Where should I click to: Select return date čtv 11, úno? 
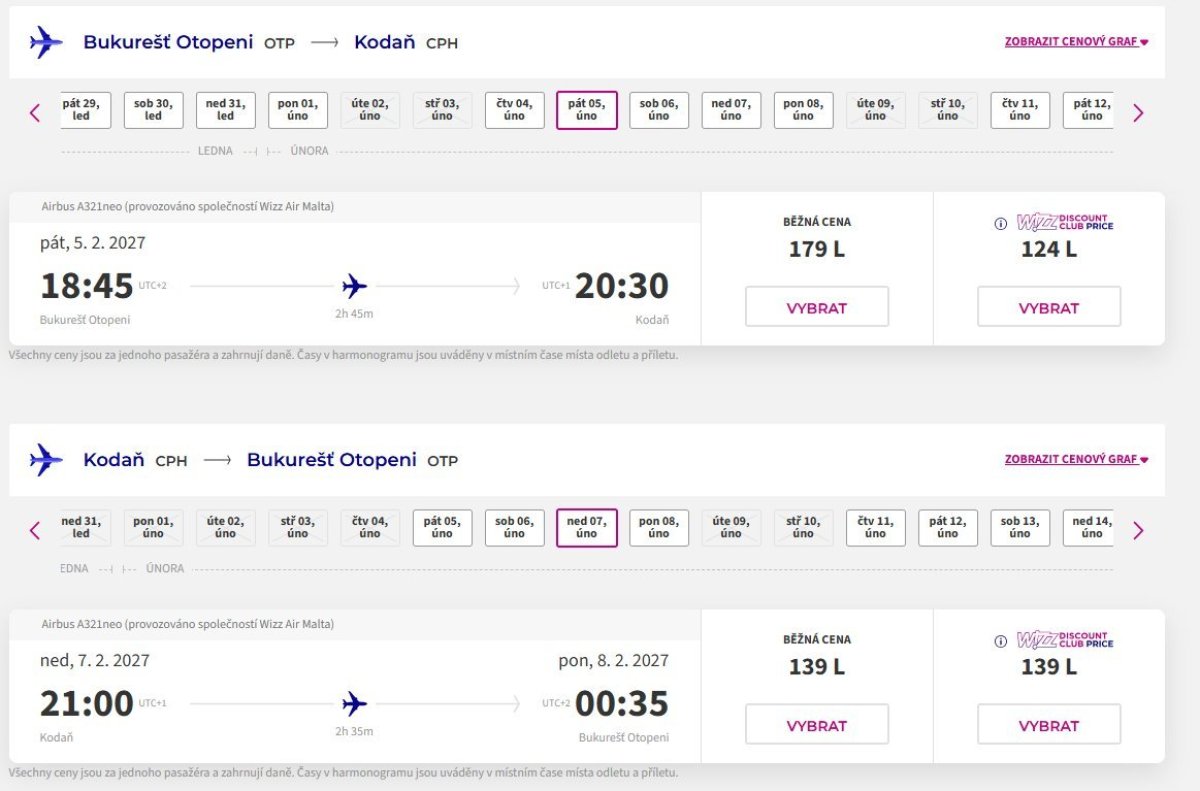click(x=875, y=528)
